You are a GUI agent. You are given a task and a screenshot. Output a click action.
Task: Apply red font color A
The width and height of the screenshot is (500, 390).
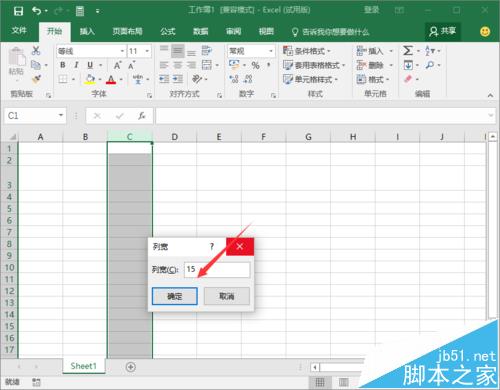111,79
